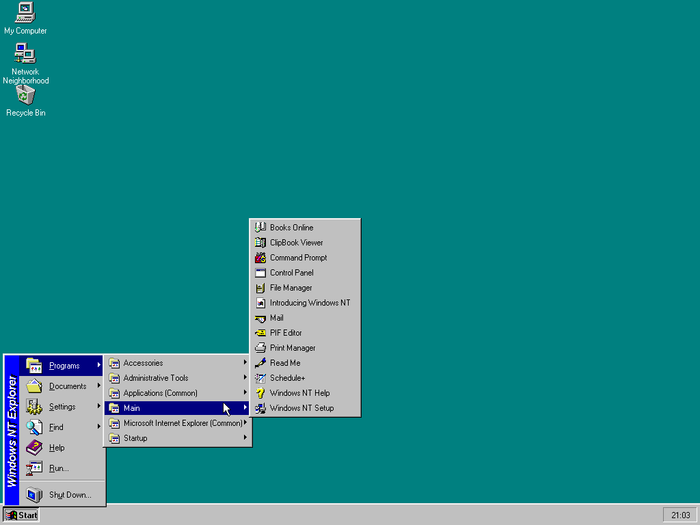This screenshot has width=700, height=525.
Task: Launch Command Prompt from Main menu
Action: (x=298, y=258)
